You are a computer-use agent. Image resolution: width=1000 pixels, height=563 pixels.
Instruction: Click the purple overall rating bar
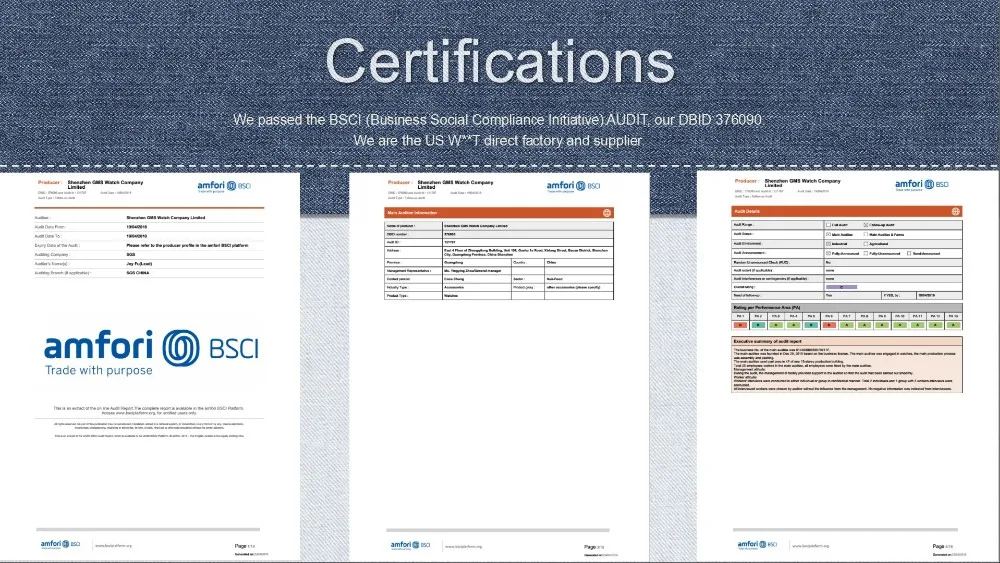841,287
